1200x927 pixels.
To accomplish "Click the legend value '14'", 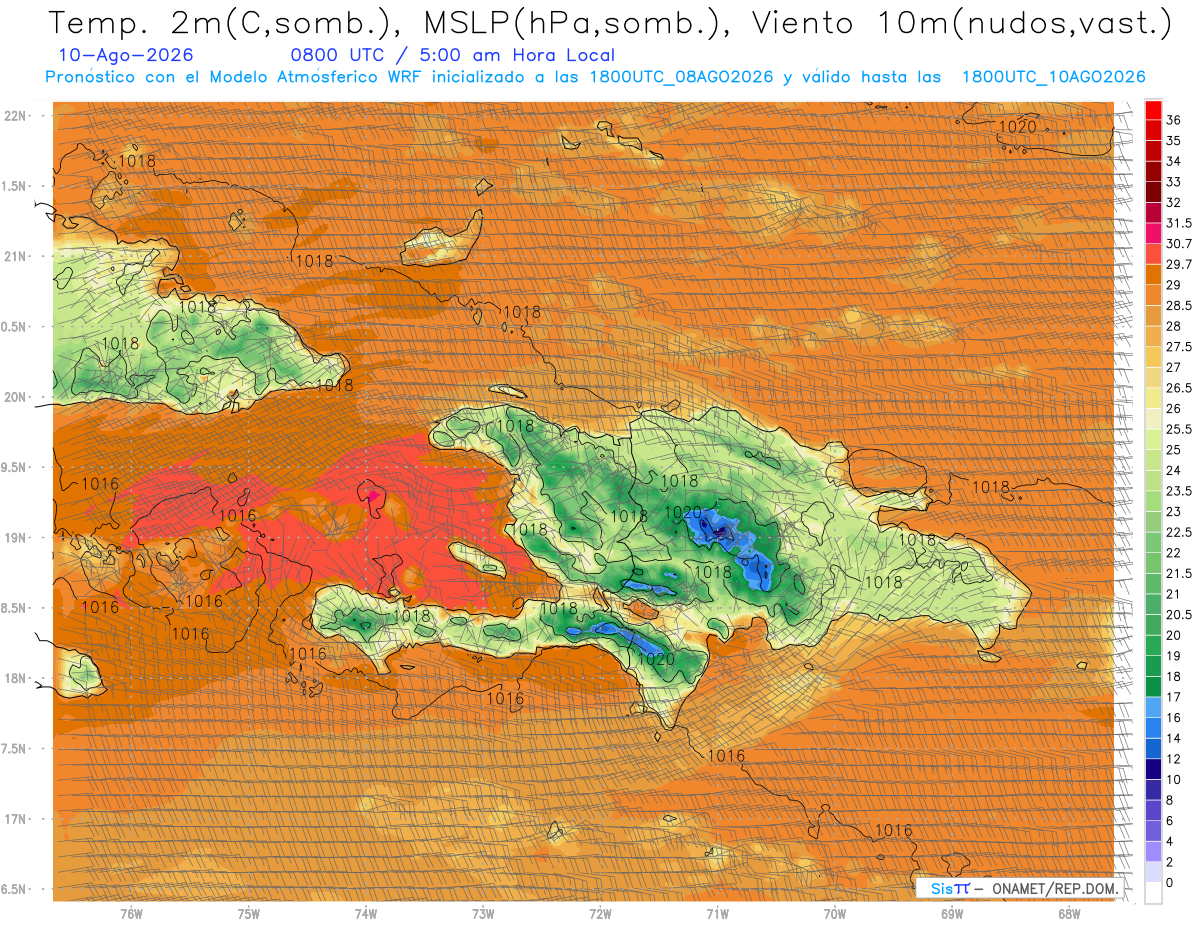I will [1174, 738].
